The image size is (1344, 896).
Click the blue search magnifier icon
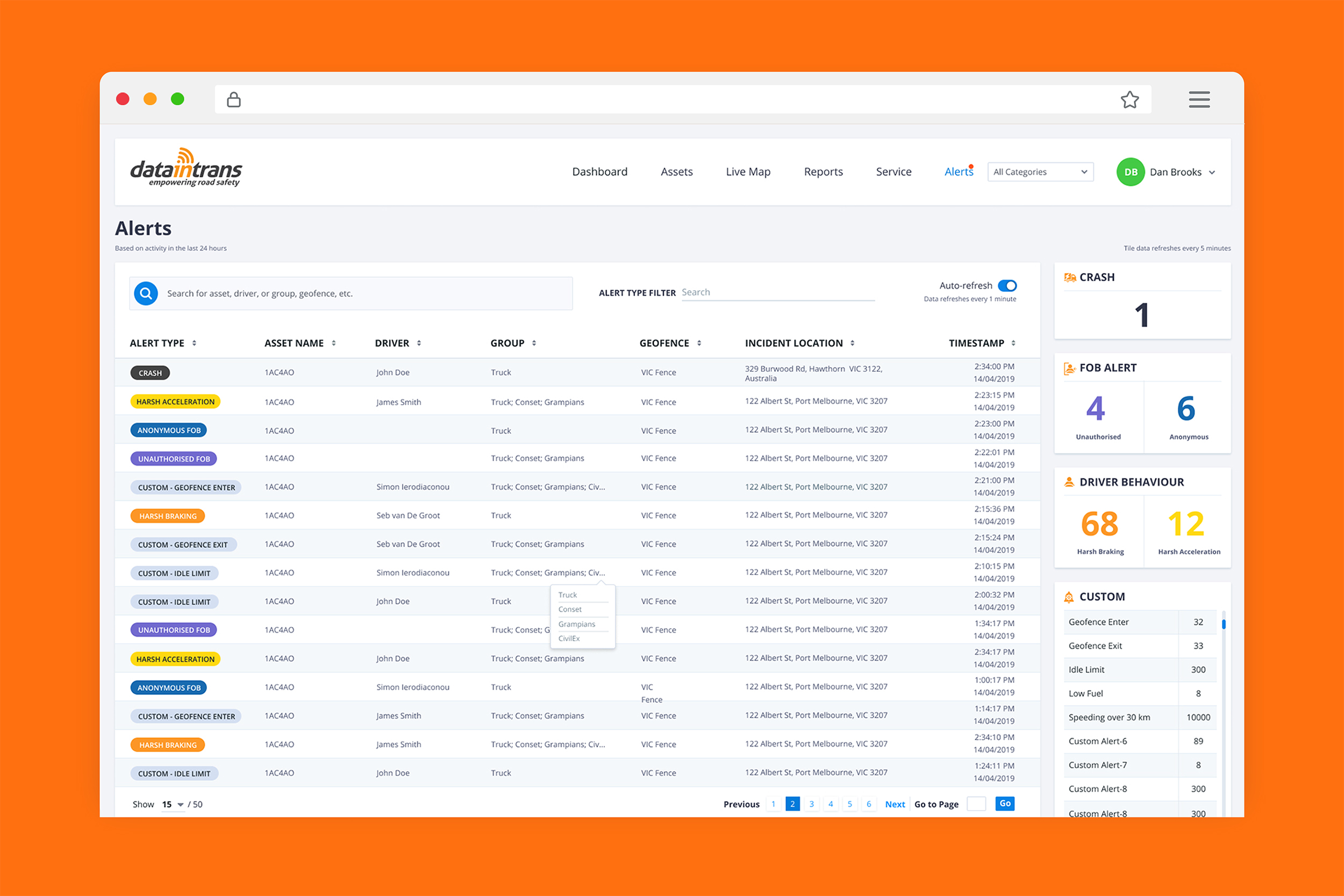[146, 293]
